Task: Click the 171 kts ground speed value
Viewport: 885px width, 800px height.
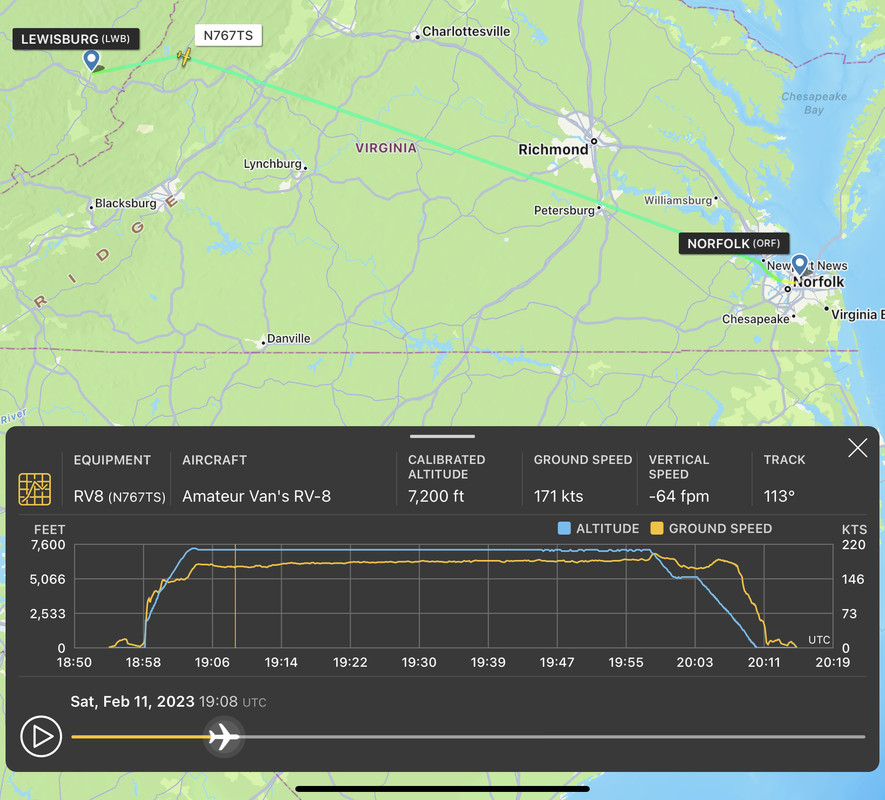Action: pos(558,496)
